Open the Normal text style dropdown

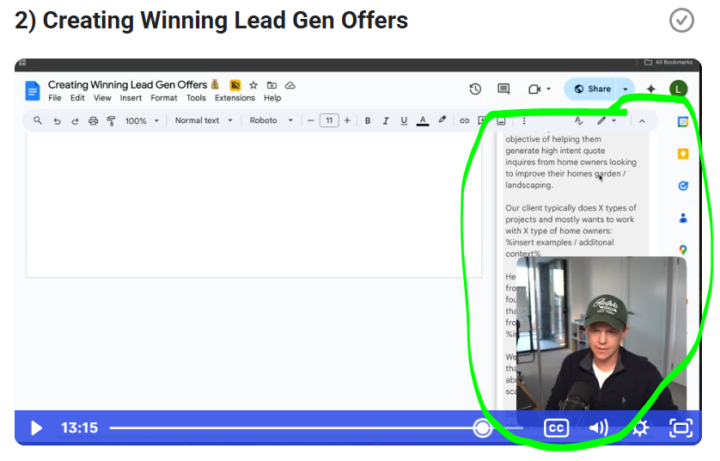pyautogui.click(x=203, y=120)
